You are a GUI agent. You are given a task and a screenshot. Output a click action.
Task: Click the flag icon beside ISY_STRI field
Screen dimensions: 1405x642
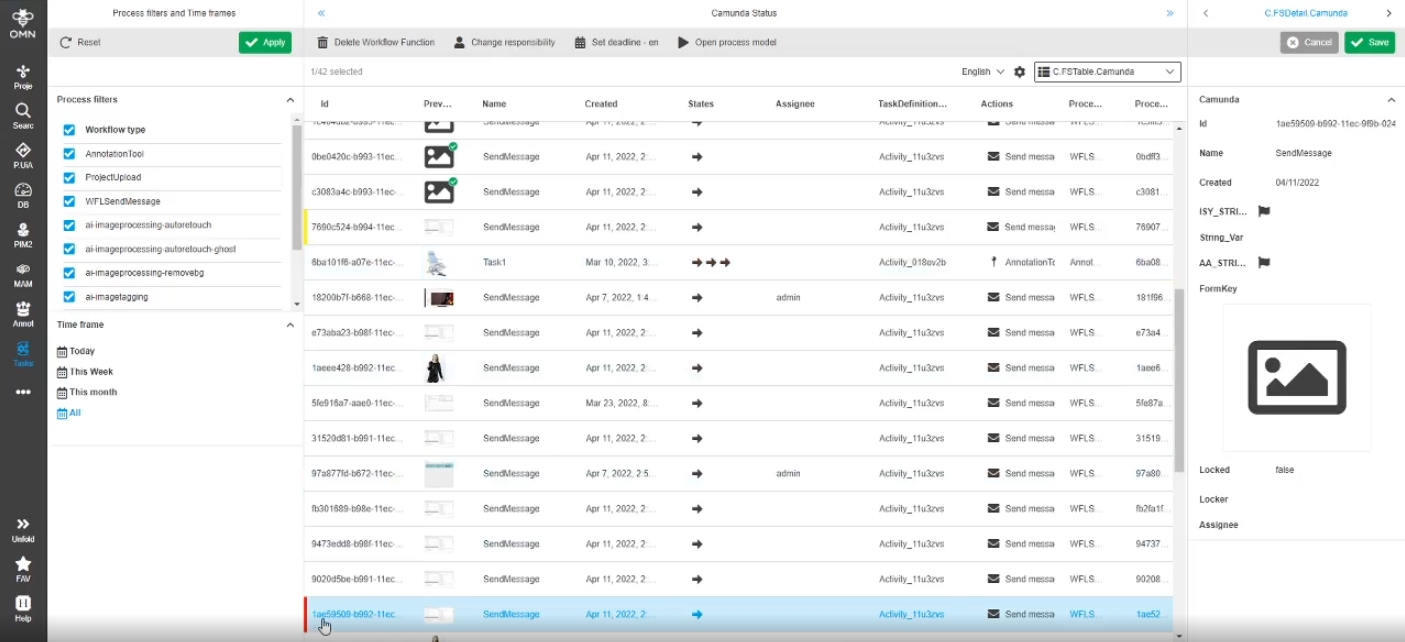coord(1263,212)
